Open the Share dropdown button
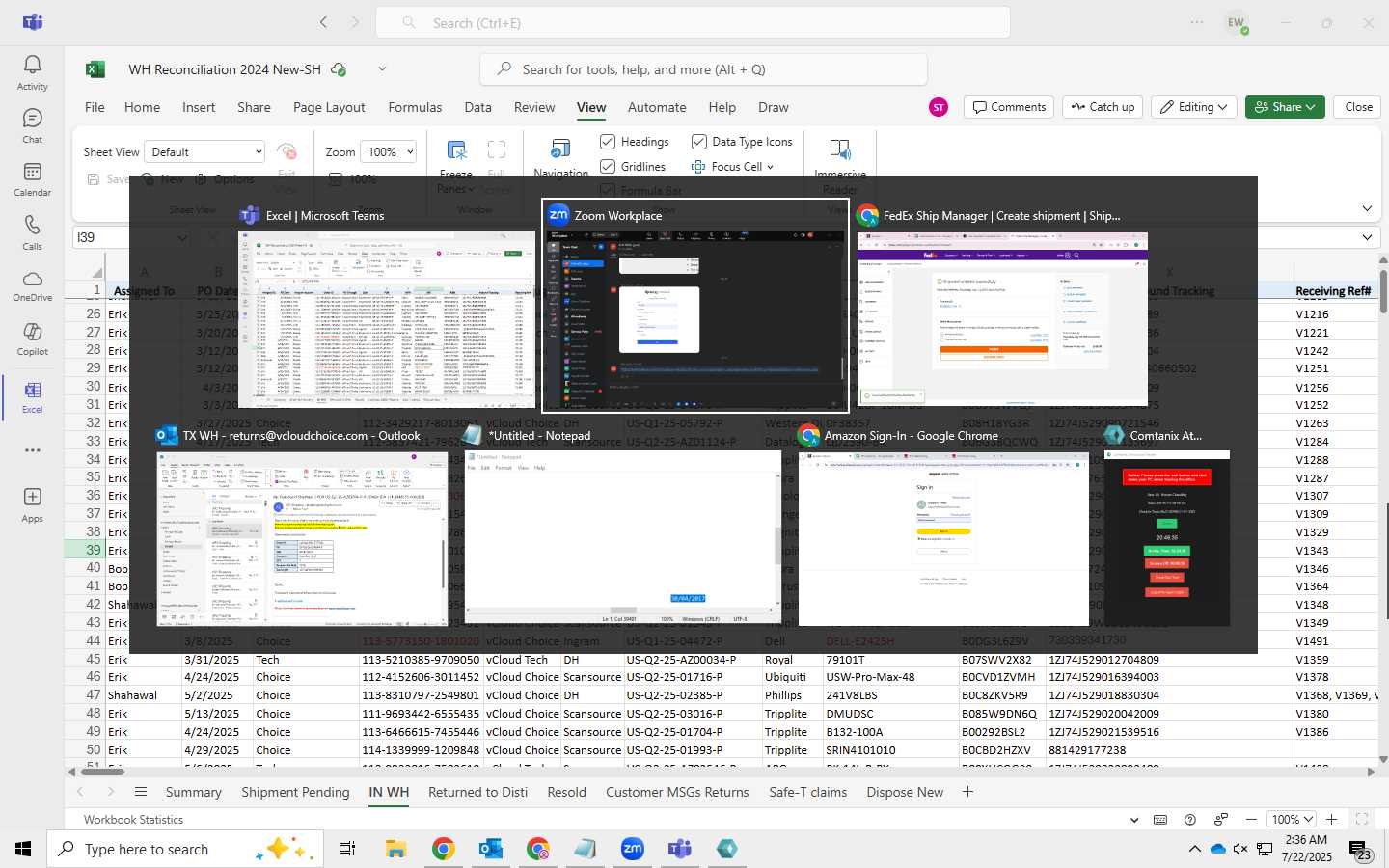This screenshot has height=868, width=1389. click(x=1285, y=107)
